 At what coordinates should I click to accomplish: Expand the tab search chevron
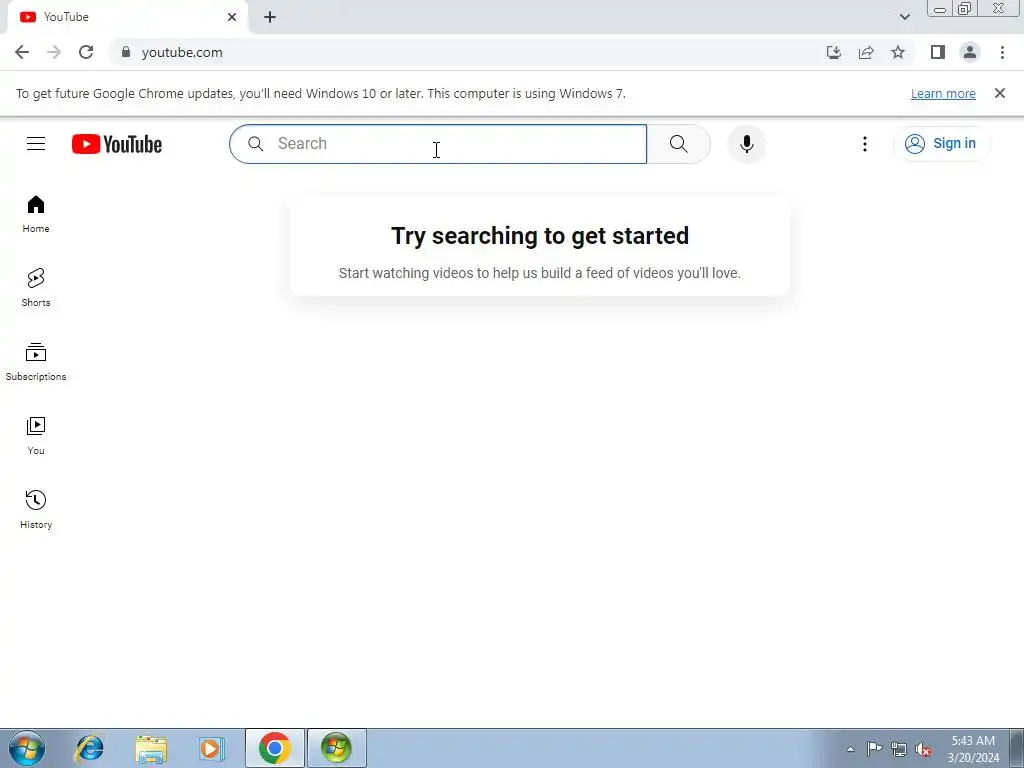(904, 17)
